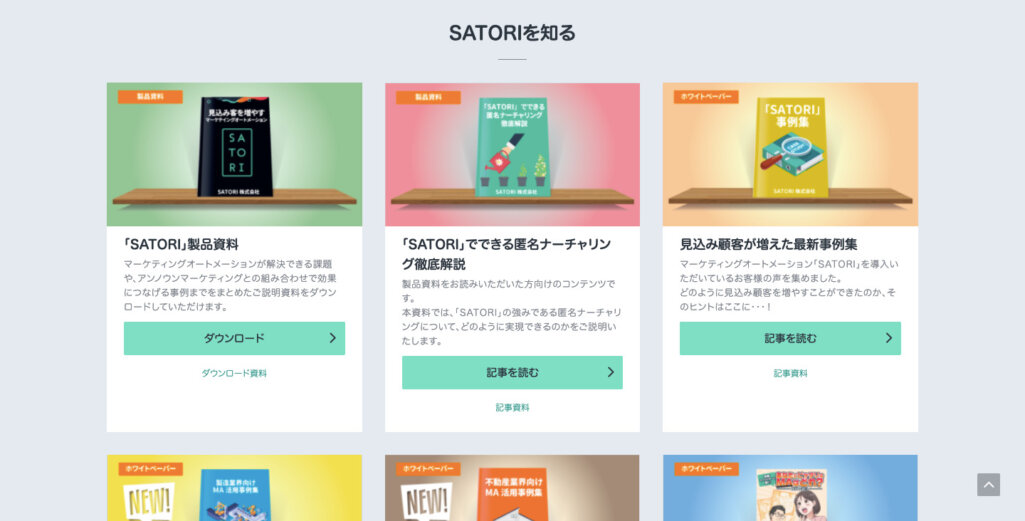Screen dimensions: 1025x521
Task: Click 製品資料 tag on green card
Action: [x=150, y=97]
